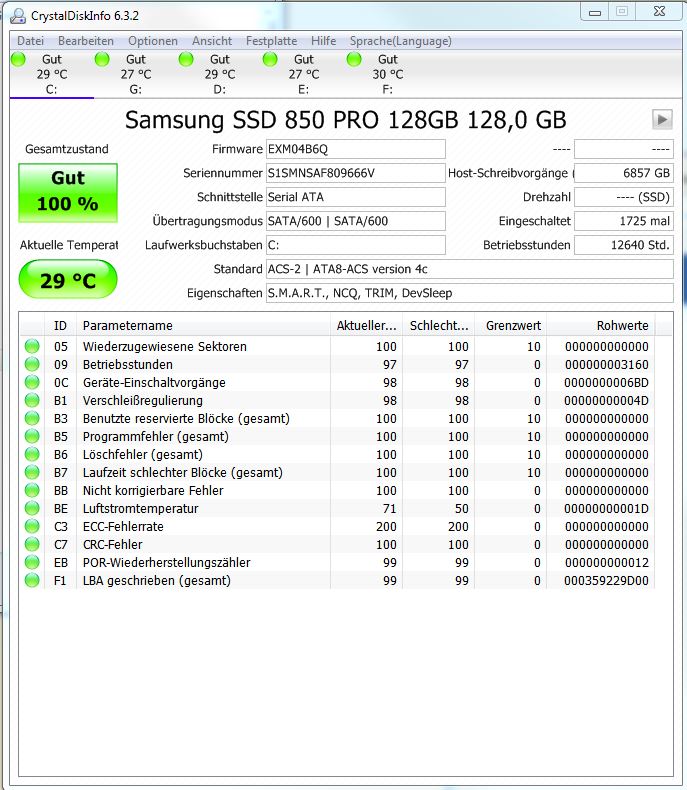Click status dot for Programmfehler row
Viewport: 687px width, 790px height.
coord(32,436)
